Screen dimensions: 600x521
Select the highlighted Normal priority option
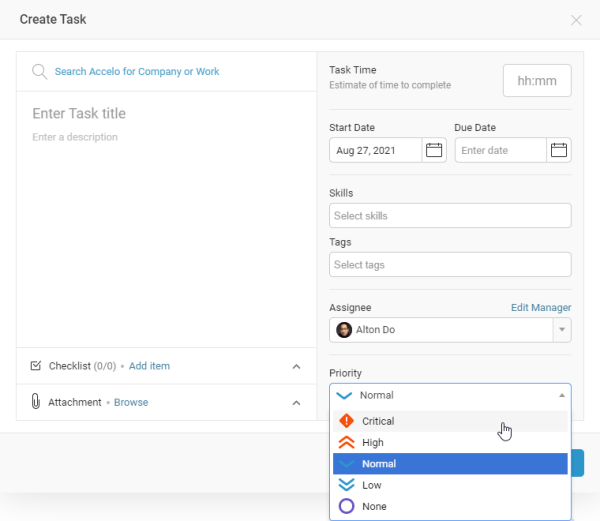[x=378, y=464]
